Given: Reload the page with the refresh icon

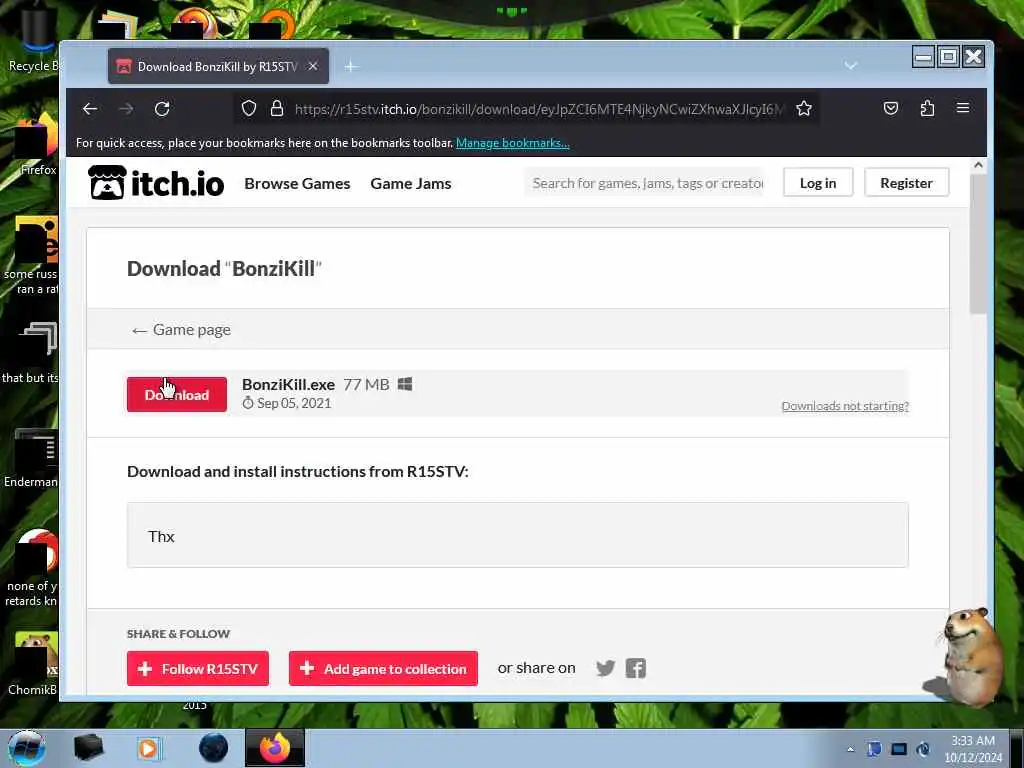Looking at the screenshot, I should [x=162, y=108].
